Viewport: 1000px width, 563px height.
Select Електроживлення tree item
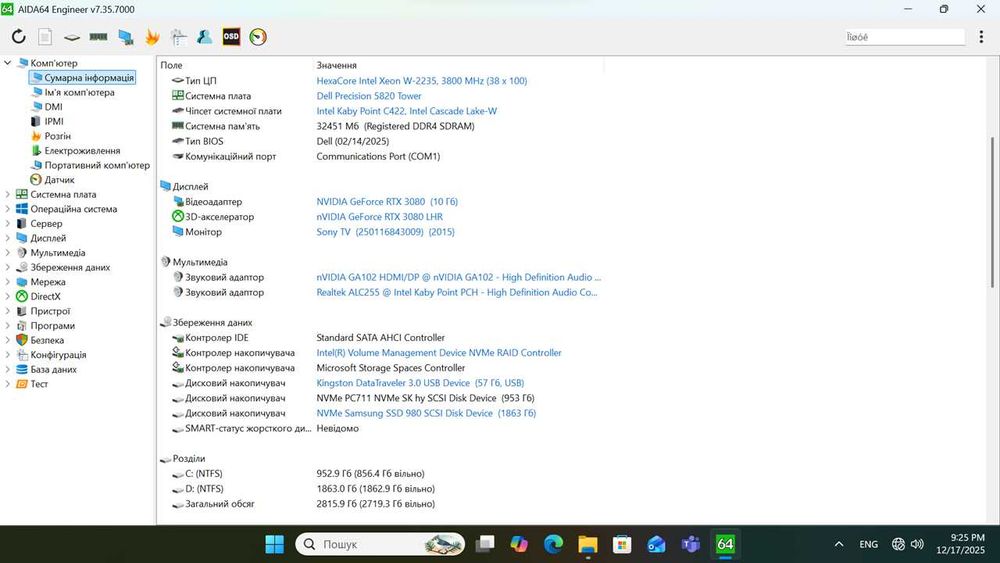click(82, 150)
